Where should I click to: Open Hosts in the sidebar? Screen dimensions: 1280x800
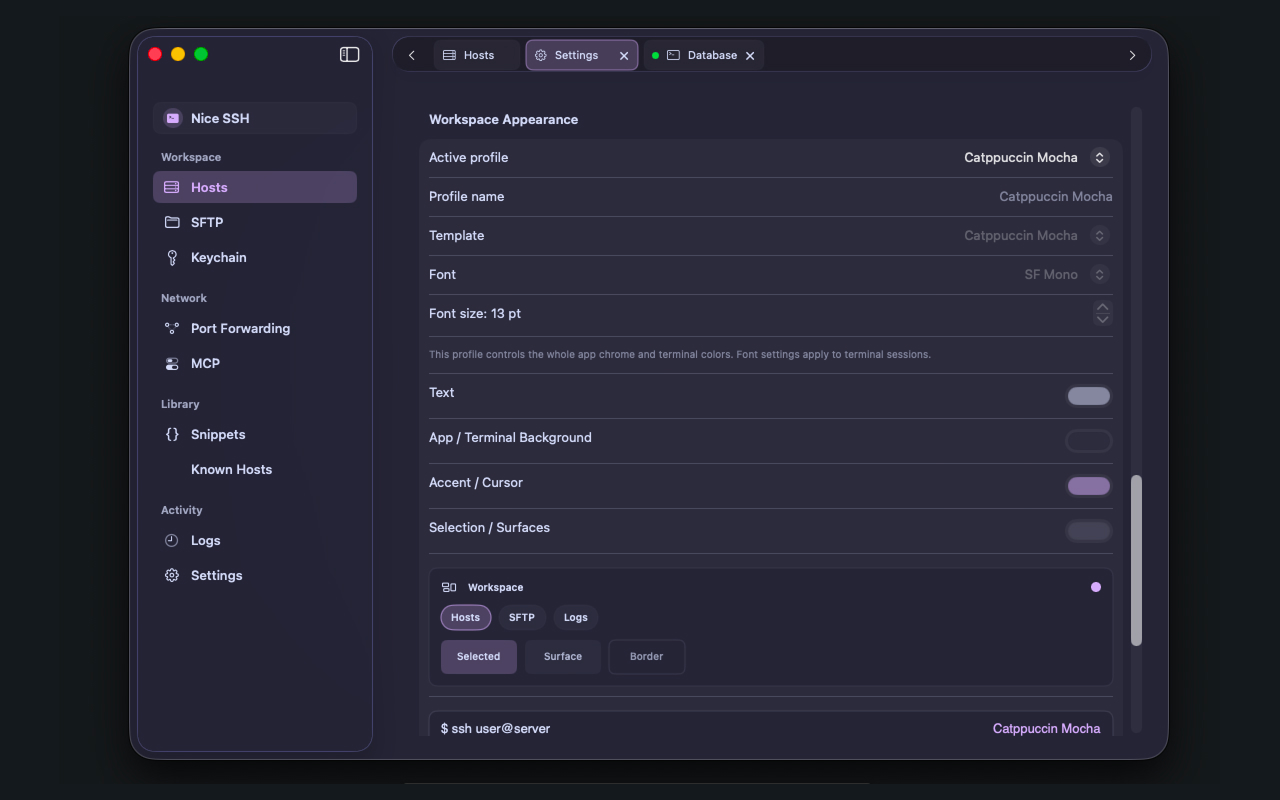pos(255,187)
